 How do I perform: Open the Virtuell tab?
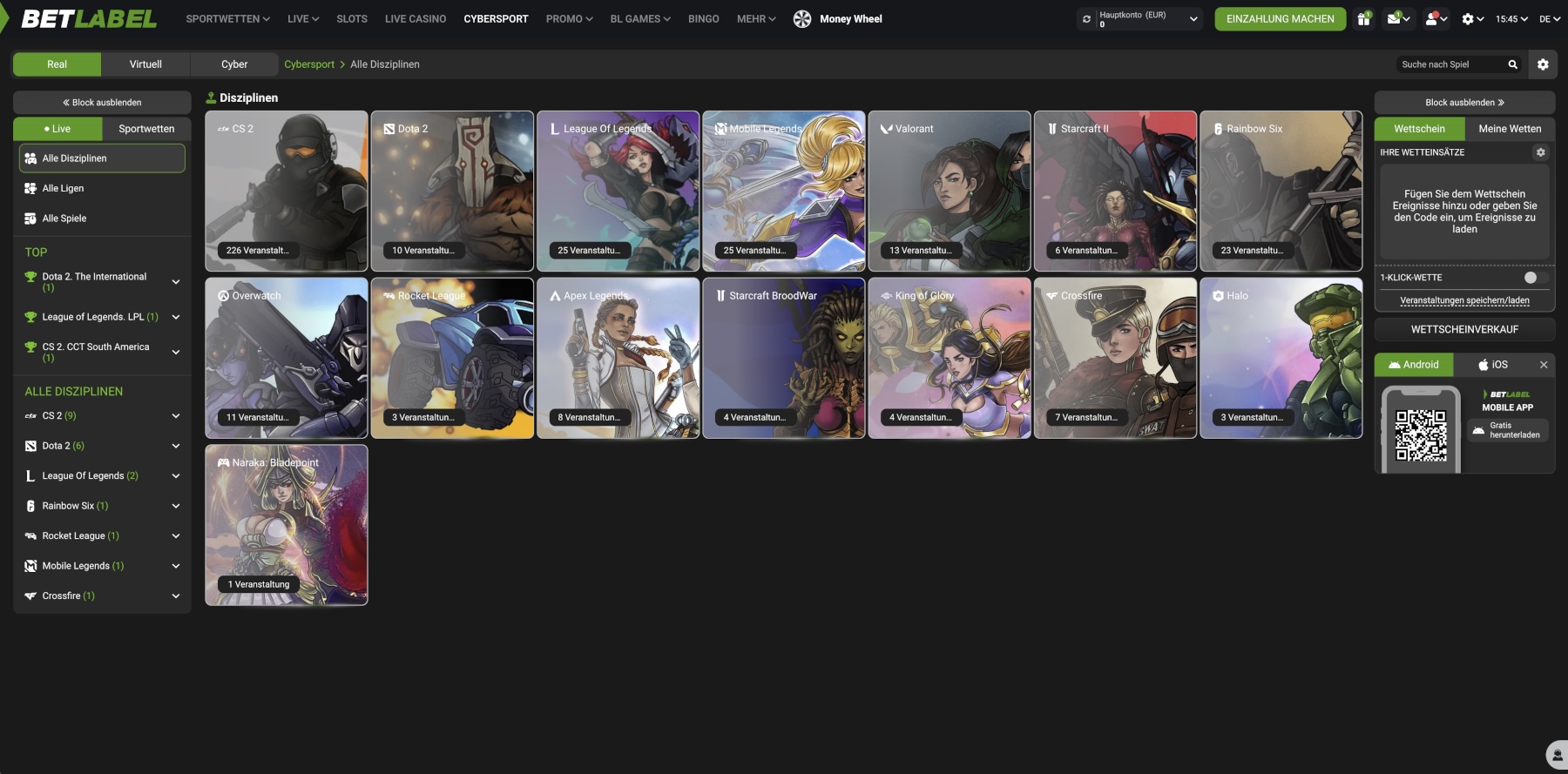[145, 64]
